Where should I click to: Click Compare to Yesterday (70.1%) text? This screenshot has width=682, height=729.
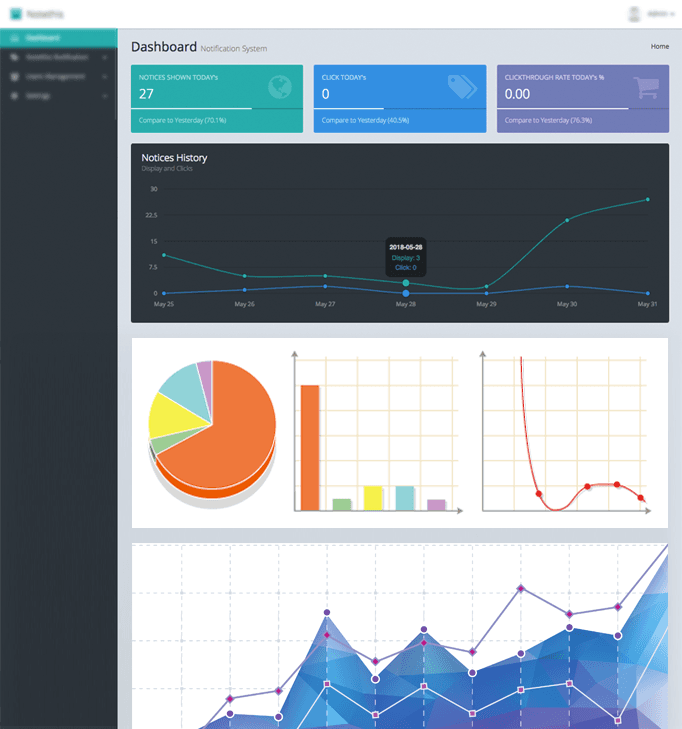point(182,120)
